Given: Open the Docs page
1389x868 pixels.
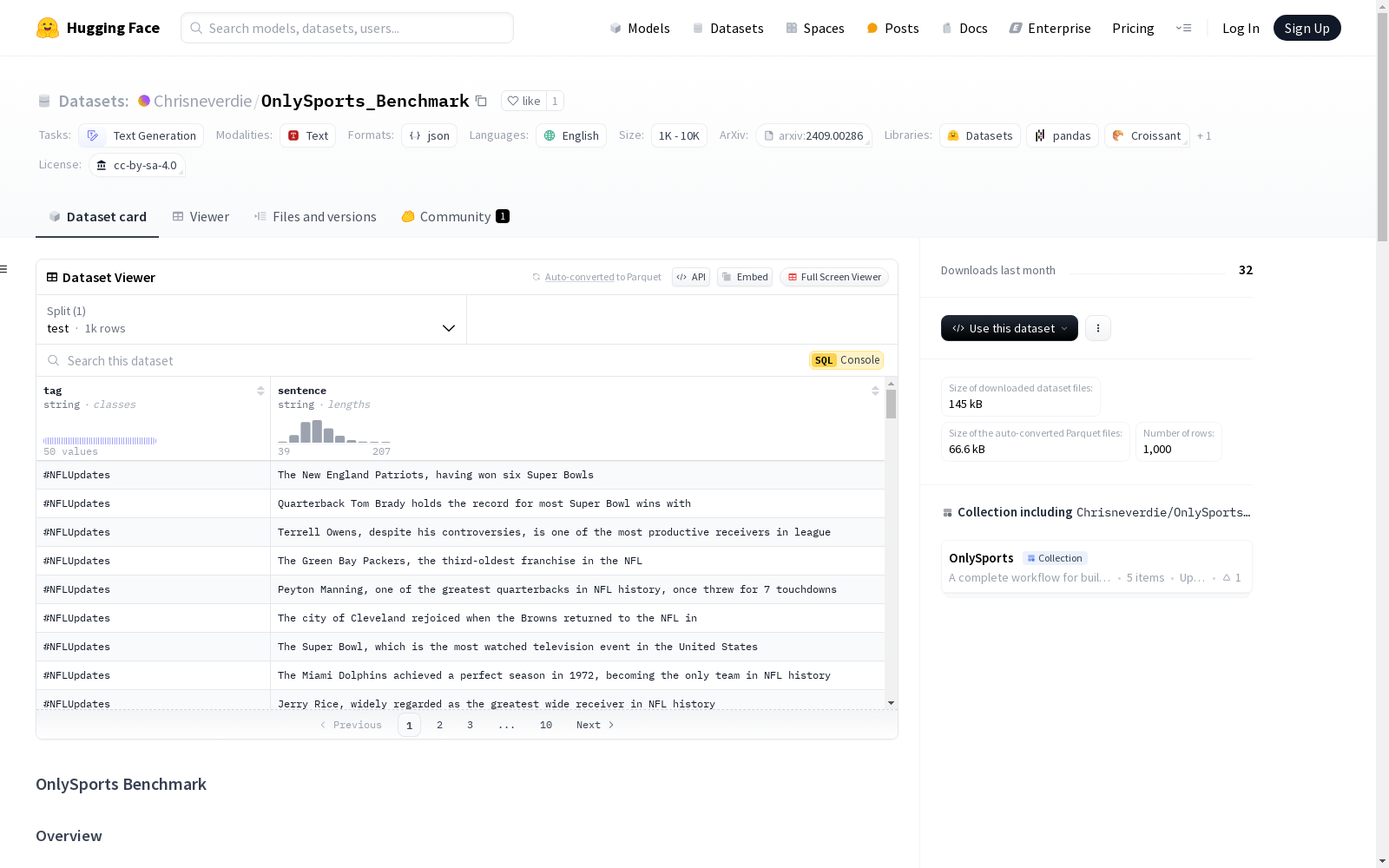Looking at the screenshot, I should coord(964,28).
